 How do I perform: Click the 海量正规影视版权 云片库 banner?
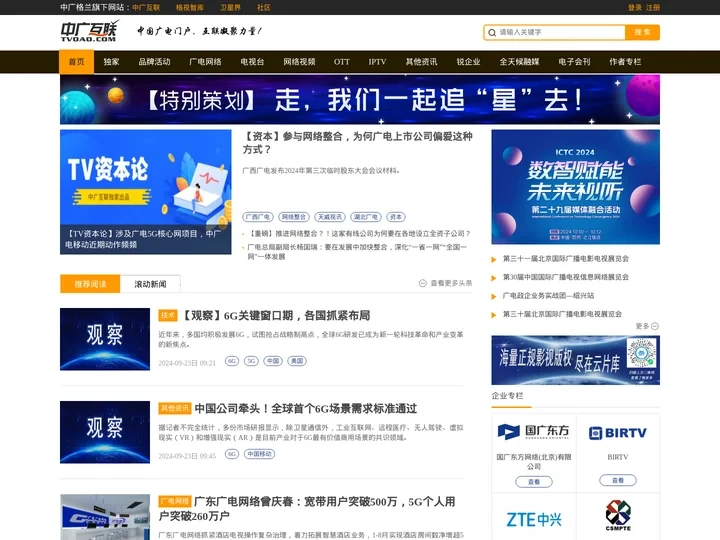575,360
